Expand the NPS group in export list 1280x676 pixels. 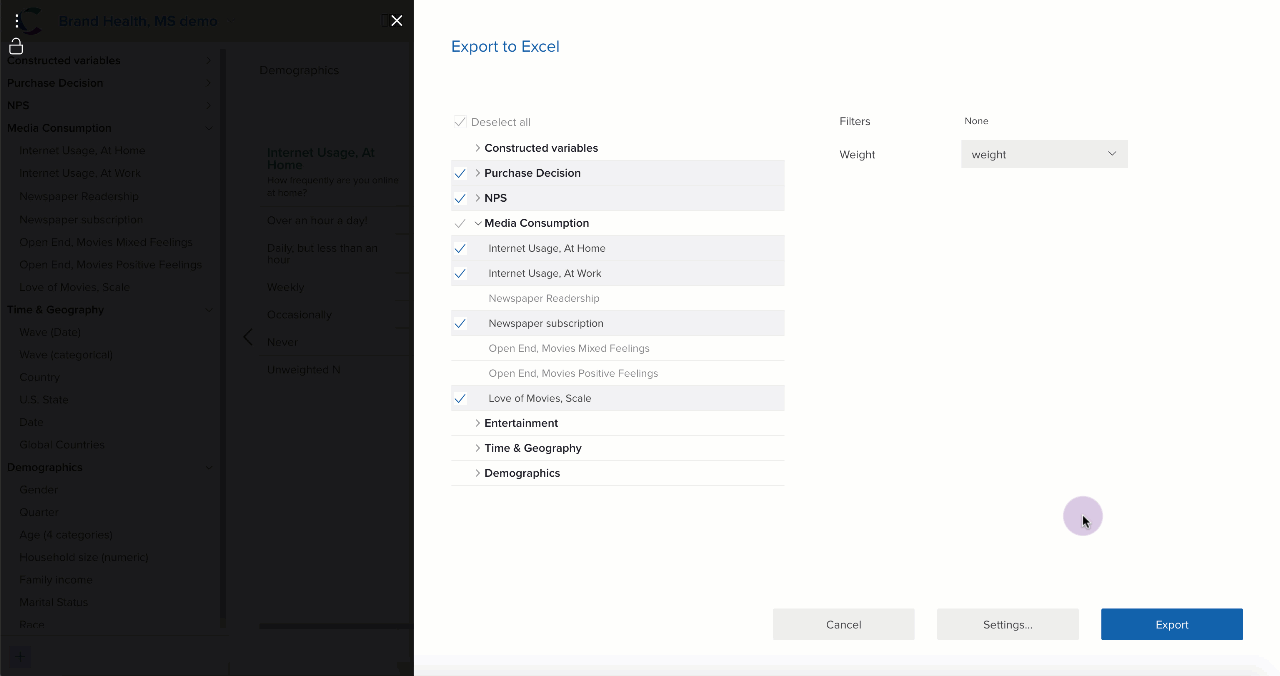pos(478,198)
